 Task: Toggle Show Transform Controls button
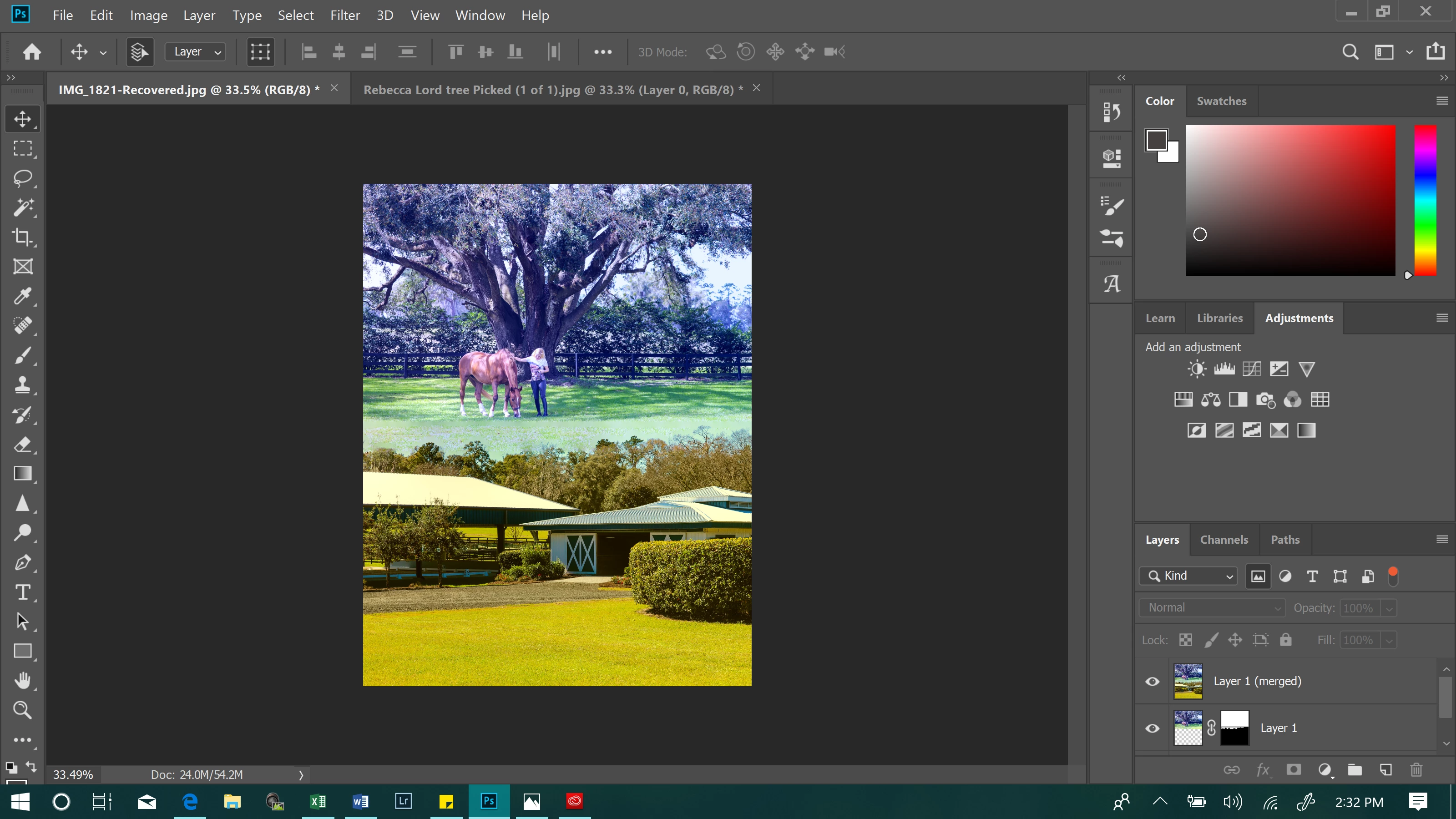coord(260,52)
